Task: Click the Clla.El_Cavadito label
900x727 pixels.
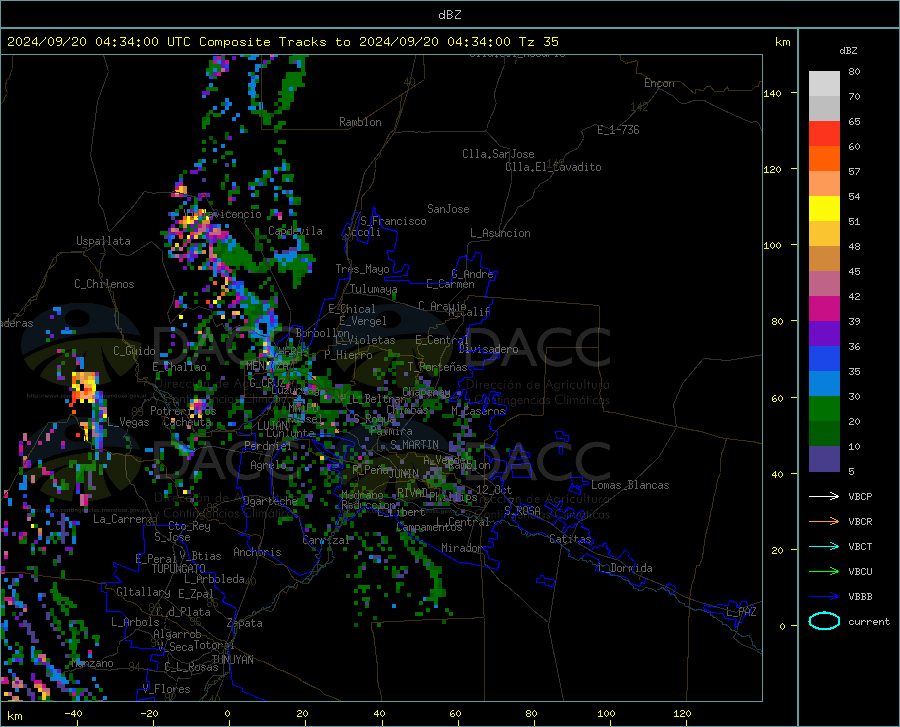Action: tap(553, 167)
